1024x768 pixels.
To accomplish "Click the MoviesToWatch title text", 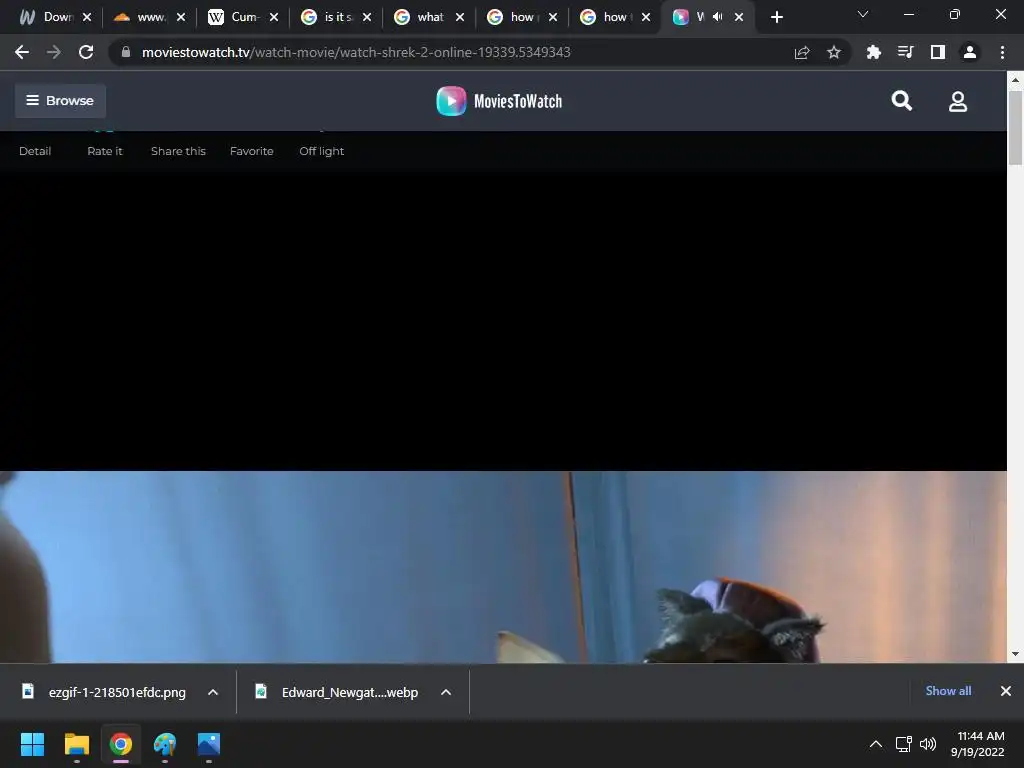I will (x=518, y=101).
